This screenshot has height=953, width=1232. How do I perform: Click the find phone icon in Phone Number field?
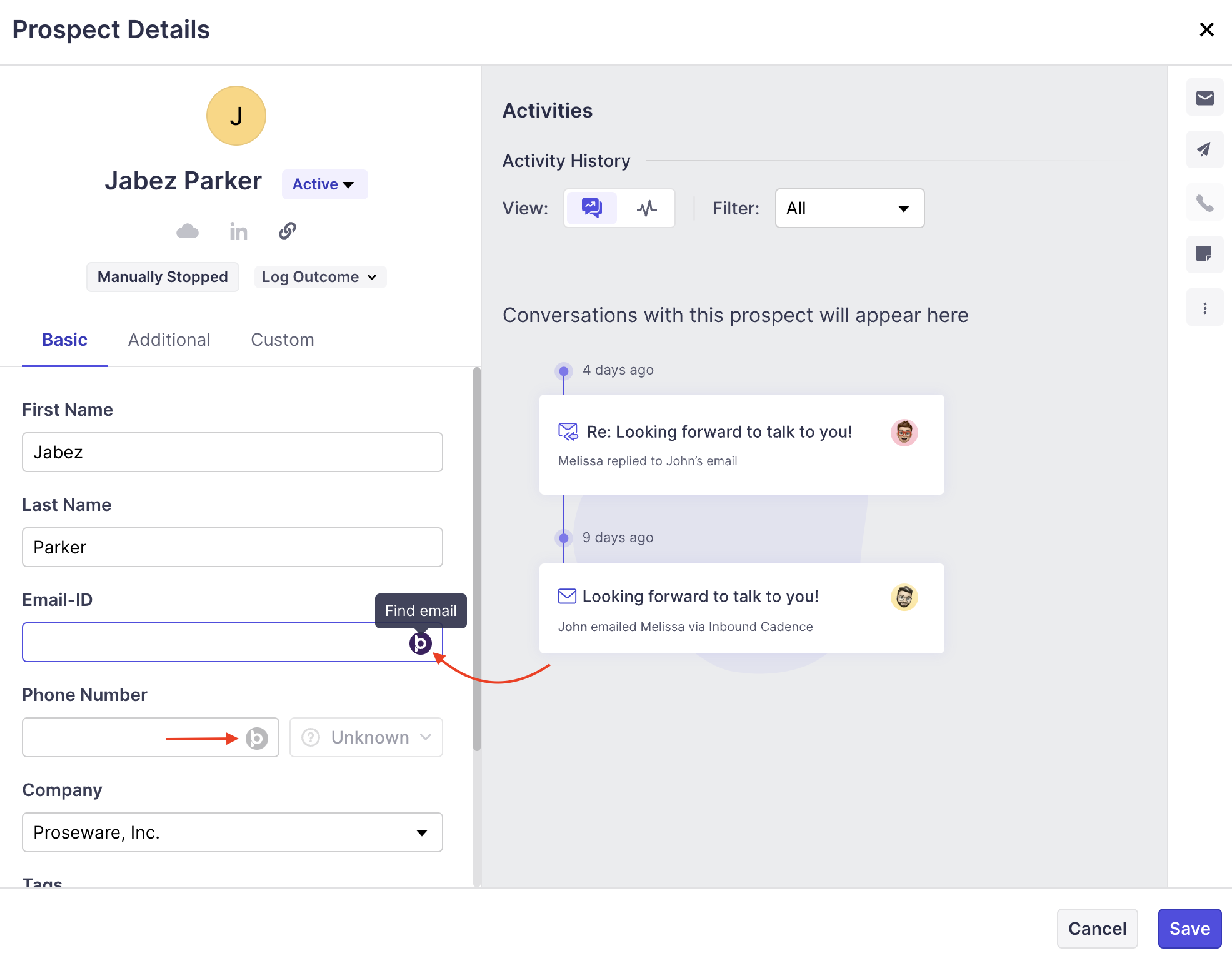point(256,738)
